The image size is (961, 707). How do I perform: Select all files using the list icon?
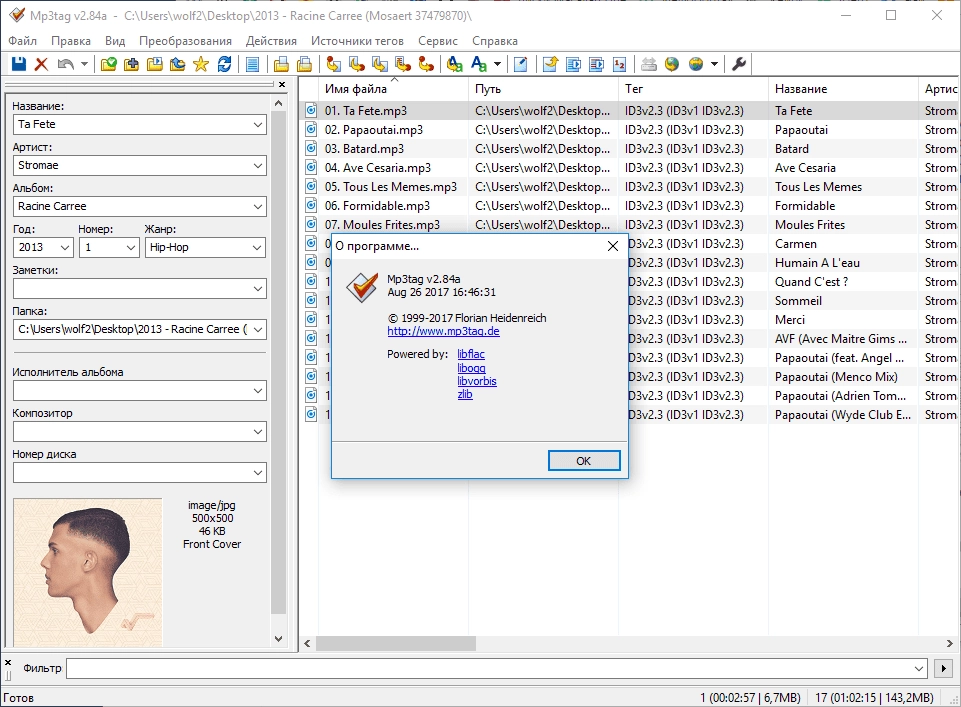(253, 64)
